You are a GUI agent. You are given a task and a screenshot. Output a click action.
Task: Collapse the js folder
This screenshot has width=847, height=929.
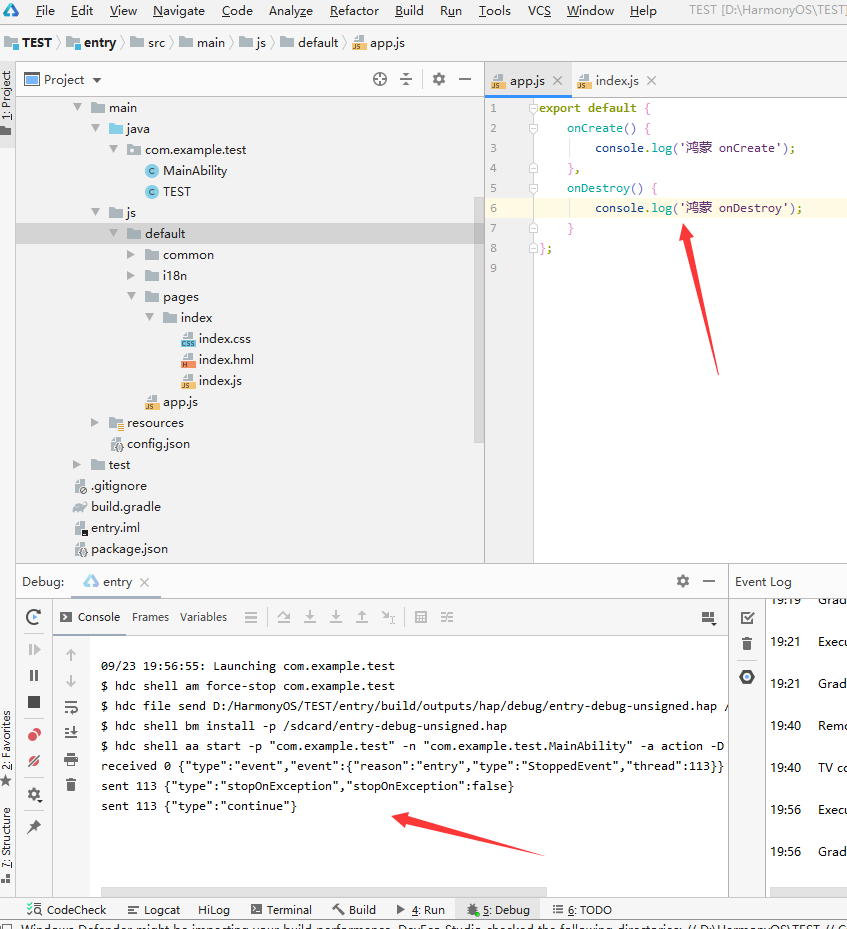click(x=96, y=212)
